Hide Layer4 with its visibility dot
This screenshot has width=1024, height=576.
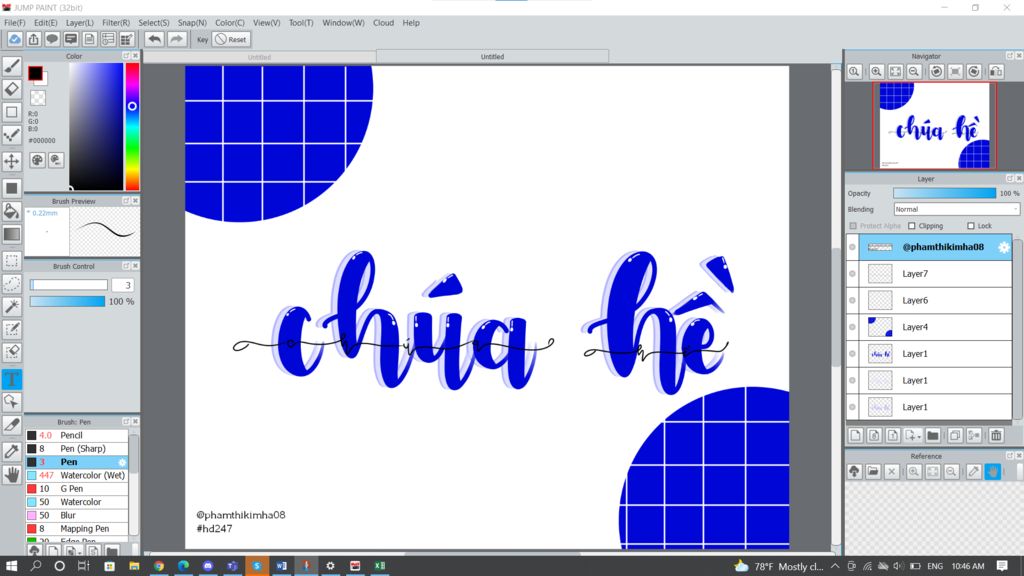852,327
